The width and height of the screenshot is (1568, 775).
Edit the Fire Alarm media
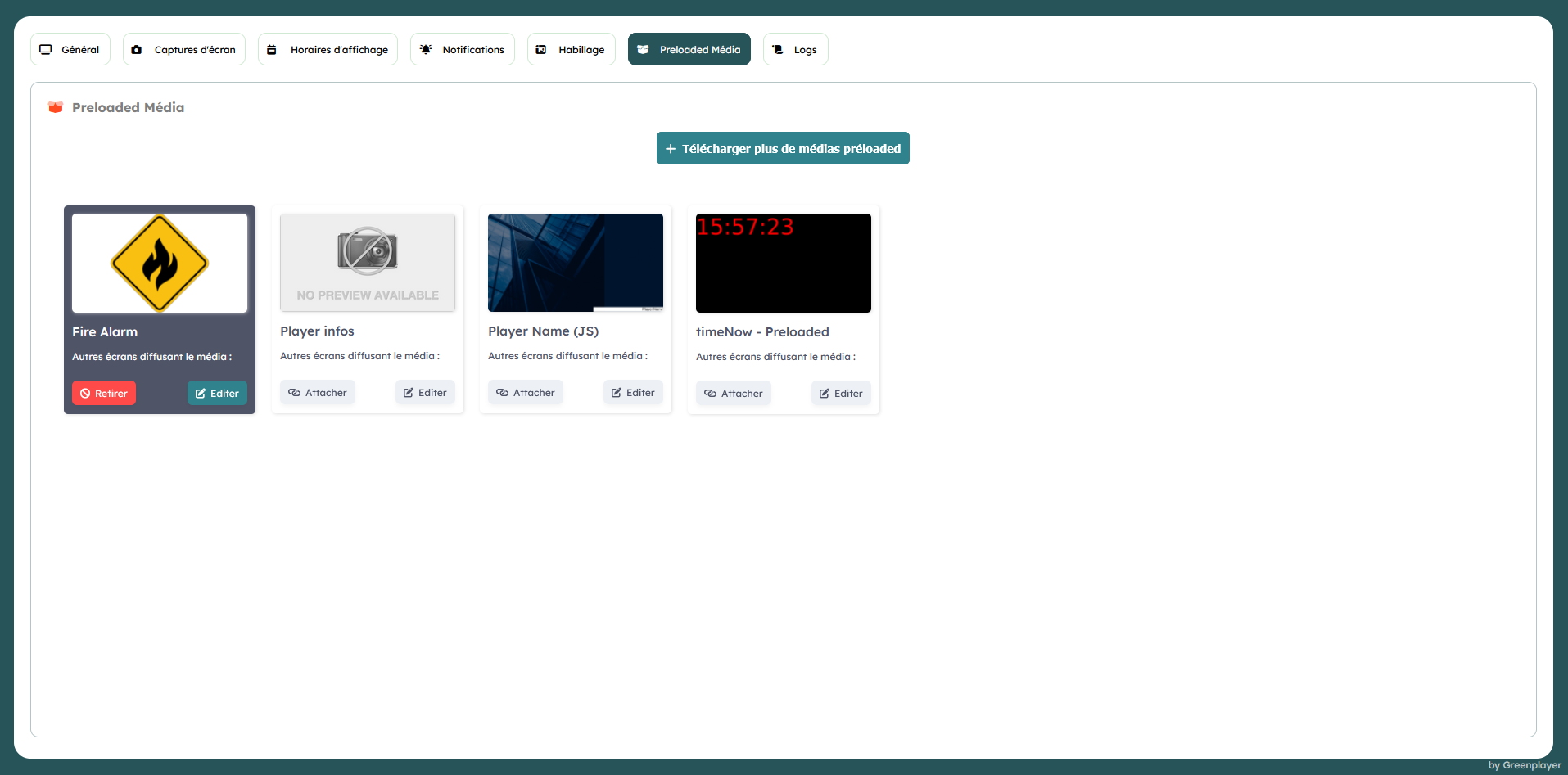tap(217, 394)
